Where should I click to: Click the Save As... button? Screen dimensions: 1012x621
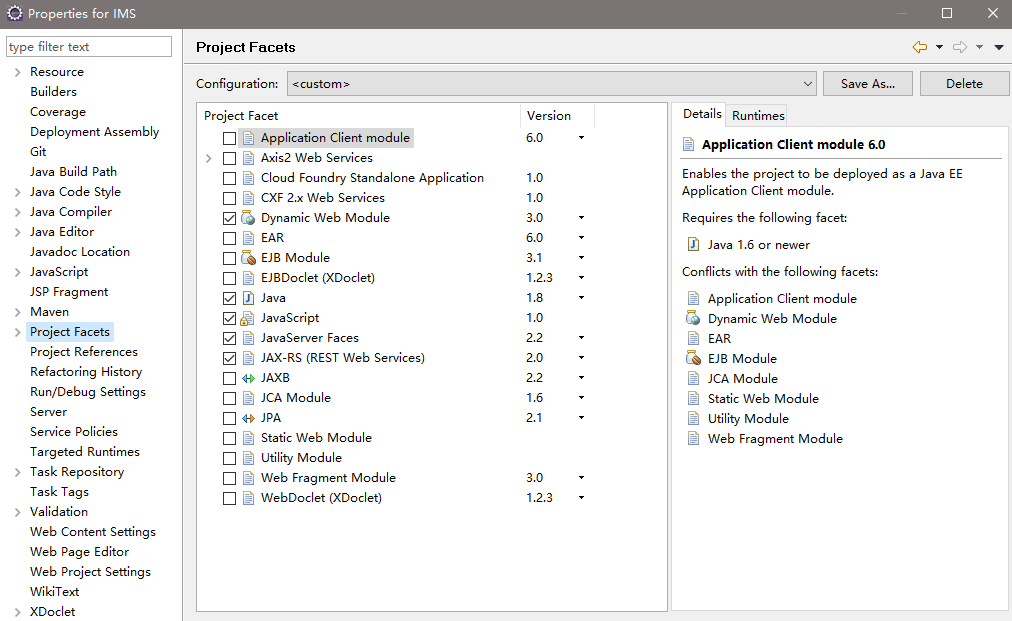(867, 84)
